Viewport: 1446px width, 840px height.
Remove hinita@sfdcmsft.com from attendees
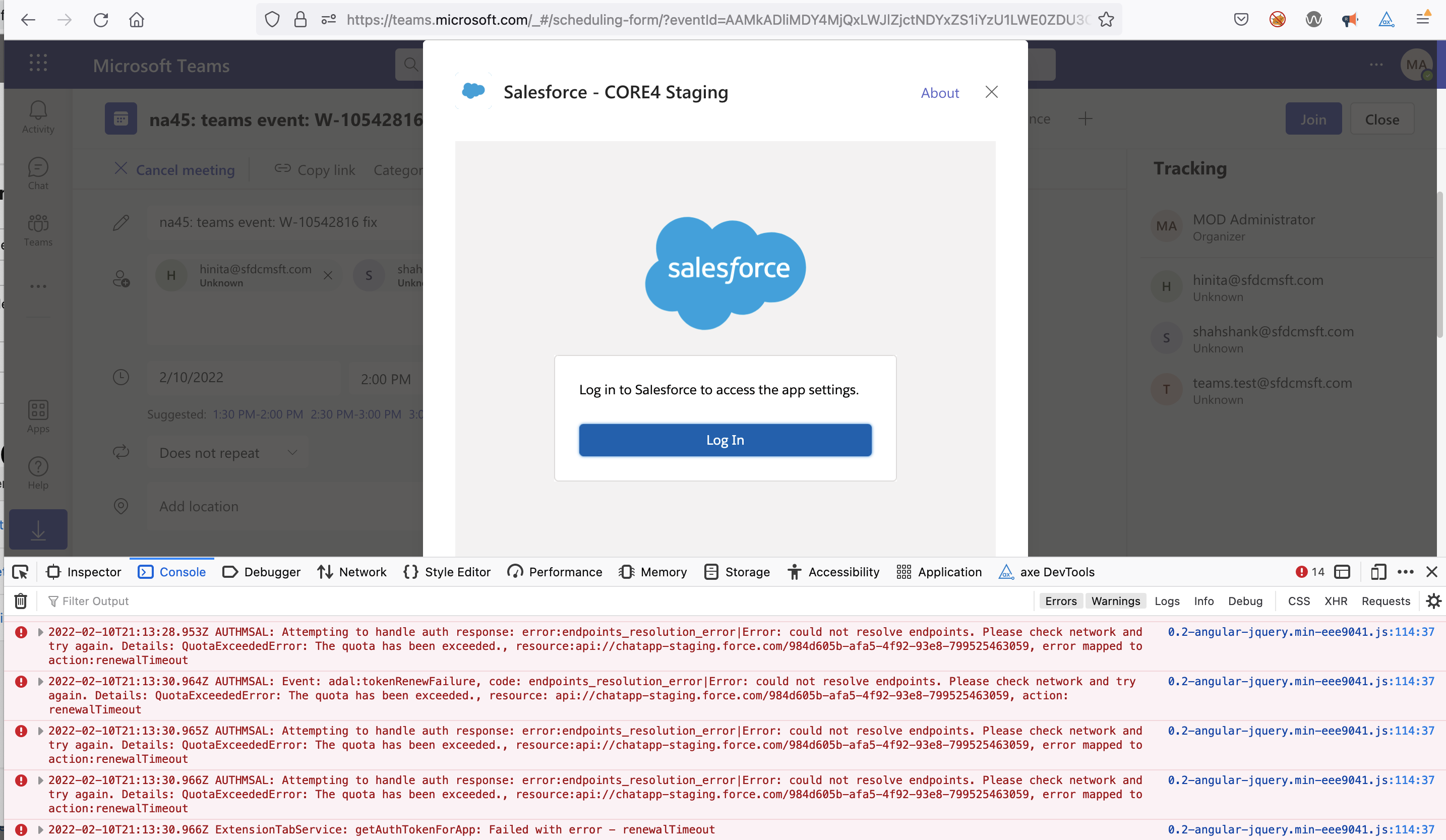click(328, 275)
